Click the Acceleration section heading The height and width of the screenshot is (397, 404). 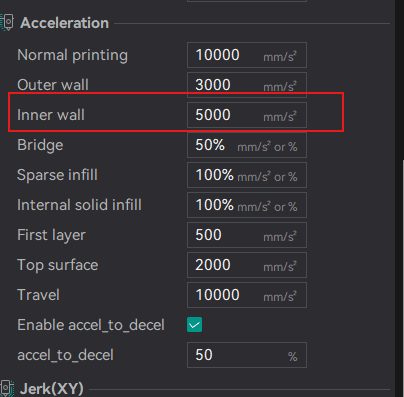coord(64,23)
